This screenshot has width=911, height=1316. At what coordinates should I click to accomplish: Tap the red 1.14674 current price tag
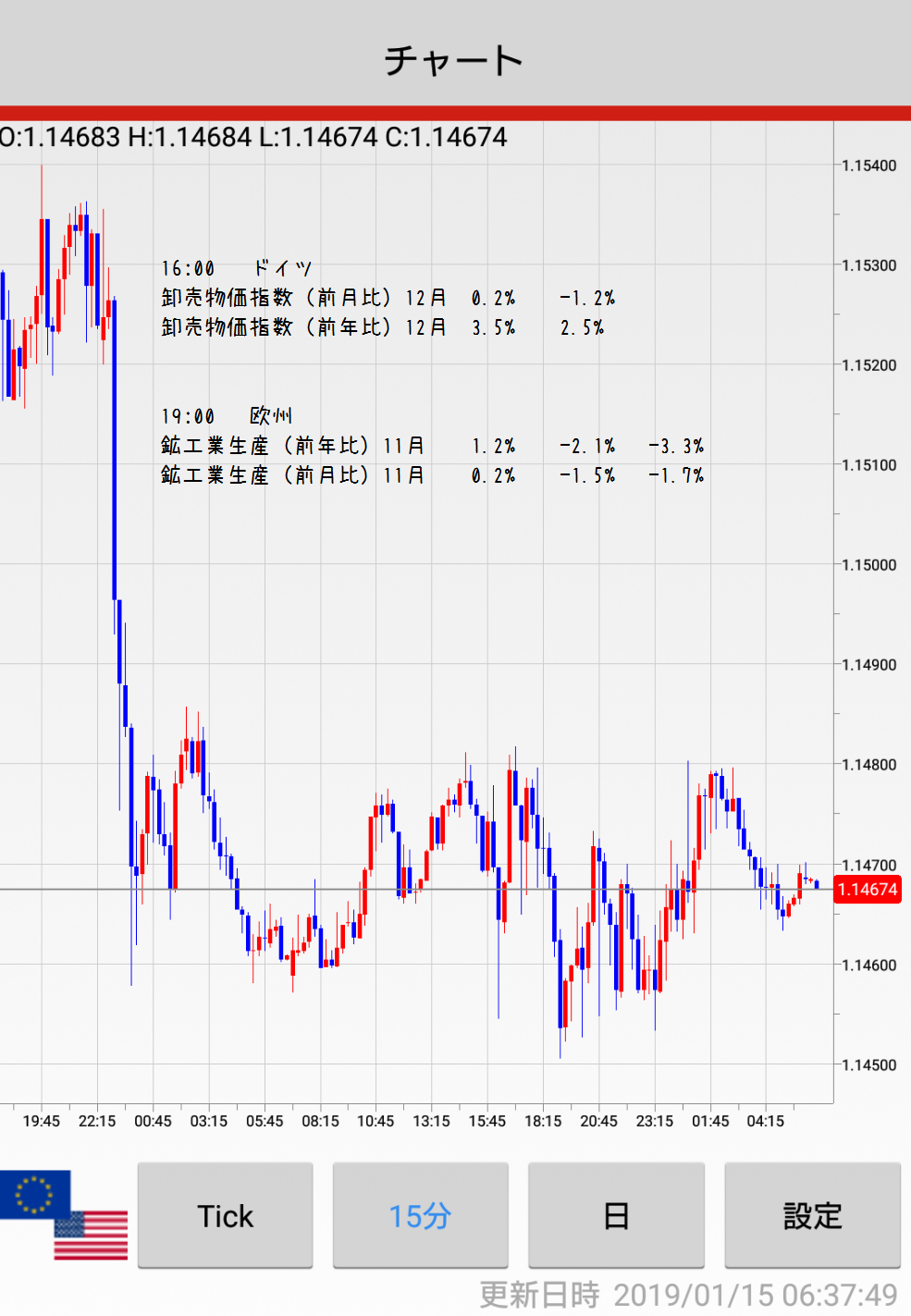(x=868, y=890)
